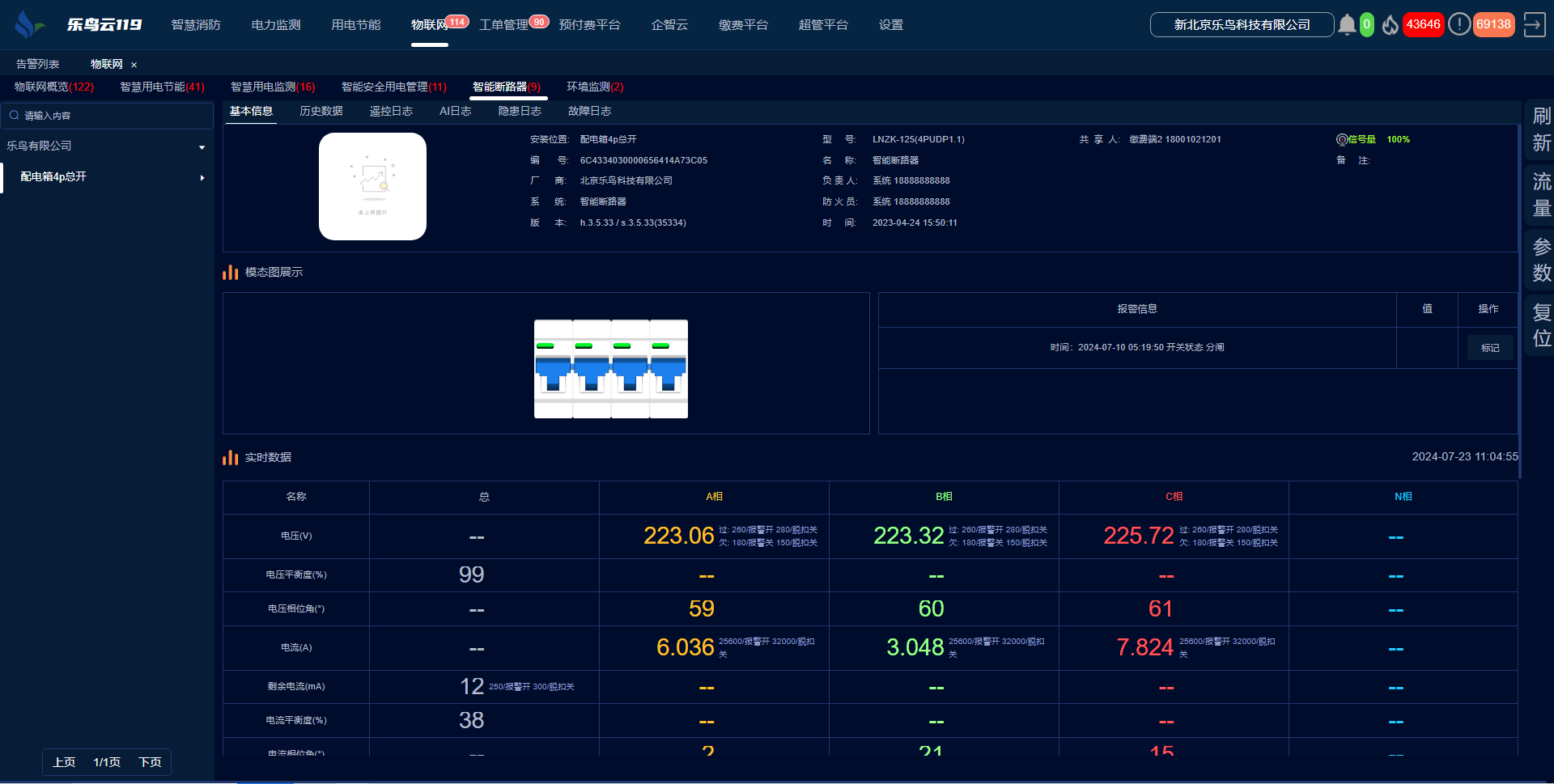1554x784 pixels.
Task: Click the 乐鸟云119 logo icon
Action: (x=28, y=24)
